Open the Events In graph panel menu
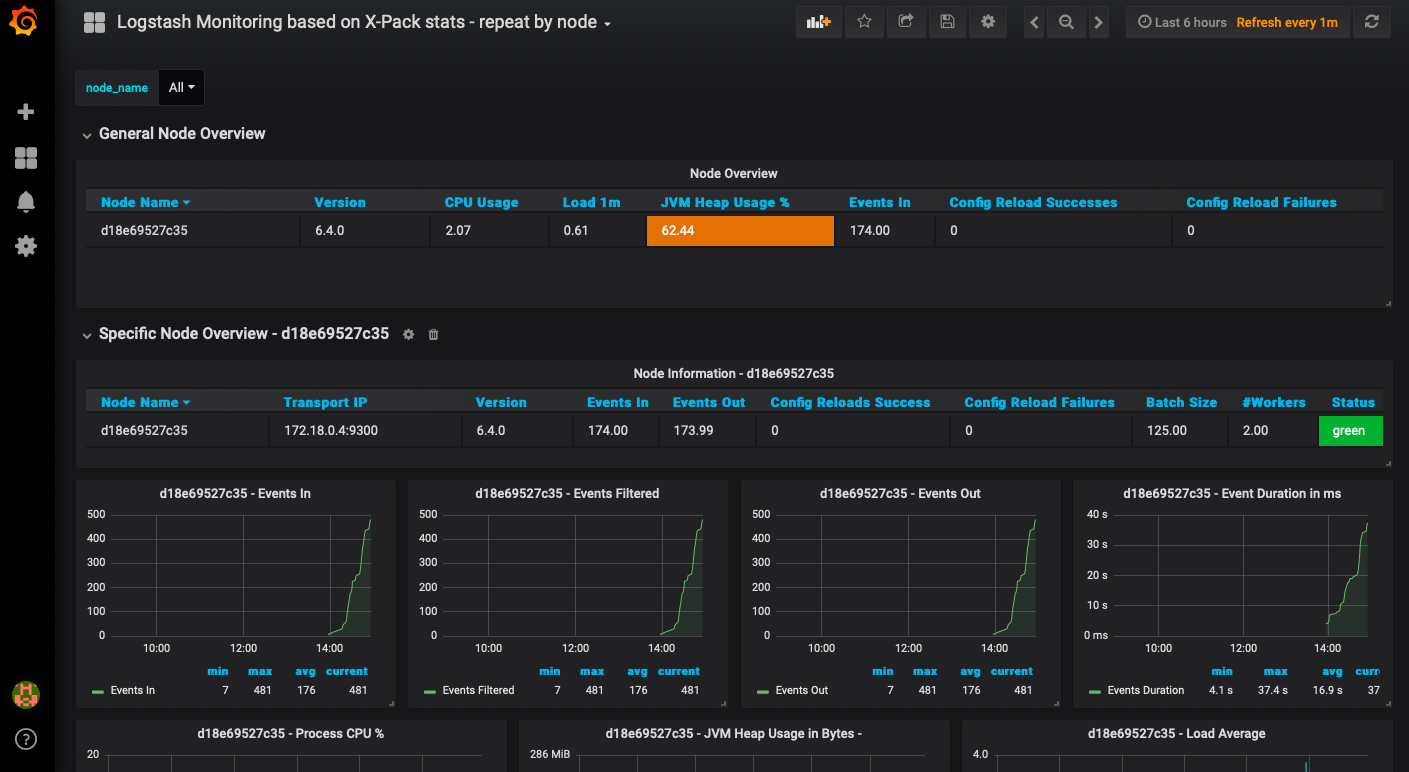This screenshot has height=772, width=1409. 235,493
